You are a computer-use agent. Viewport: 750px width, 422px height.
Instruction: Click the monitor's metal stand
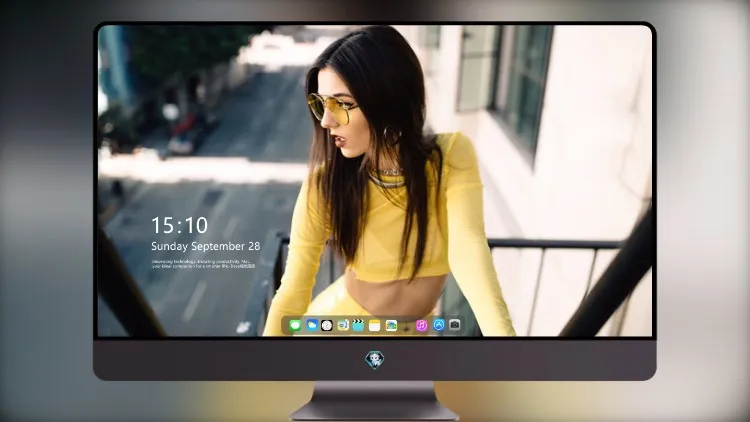pos(374,401)
